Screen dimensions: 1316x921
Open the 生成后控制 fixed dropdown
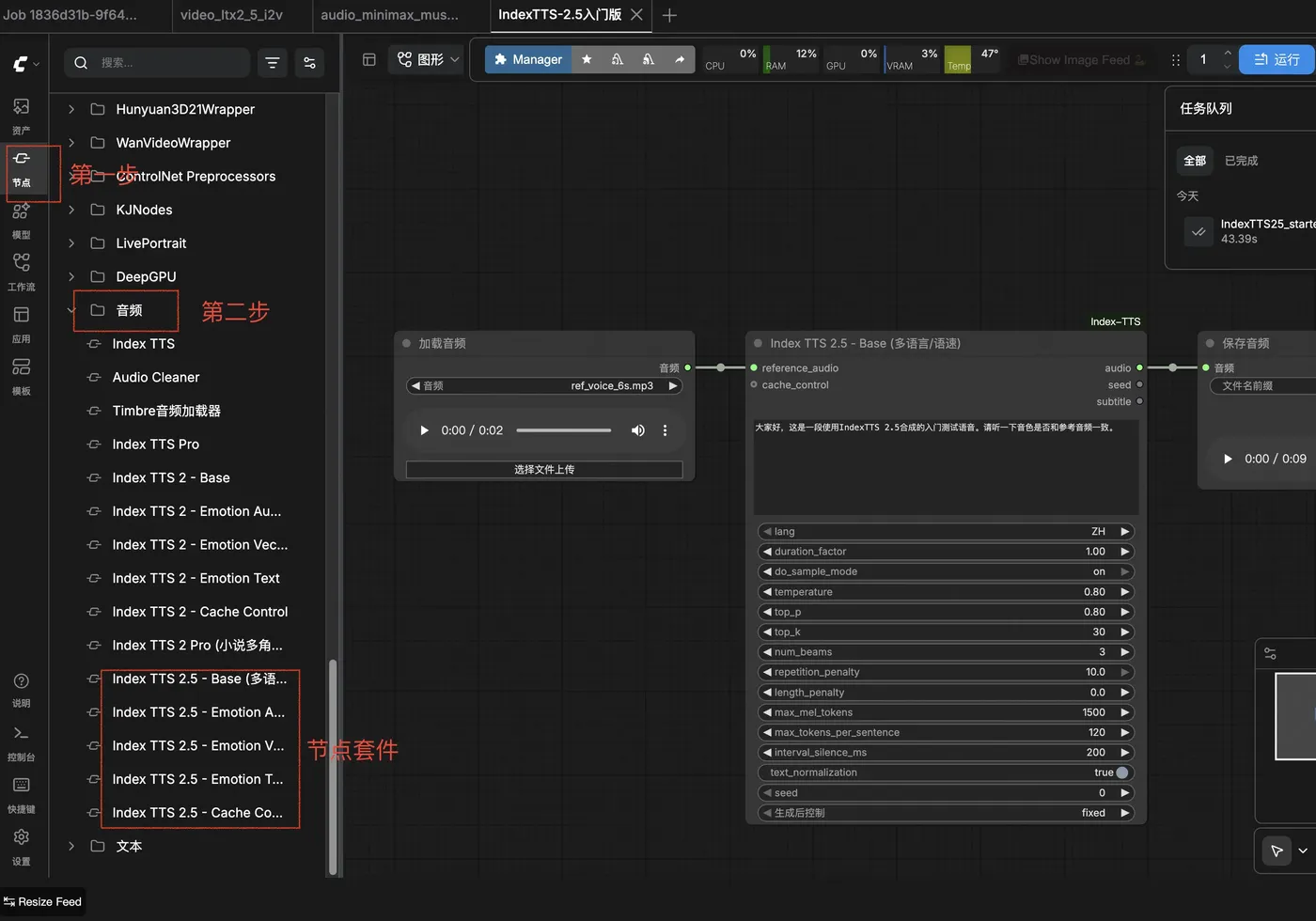click(x=946, y=813)
